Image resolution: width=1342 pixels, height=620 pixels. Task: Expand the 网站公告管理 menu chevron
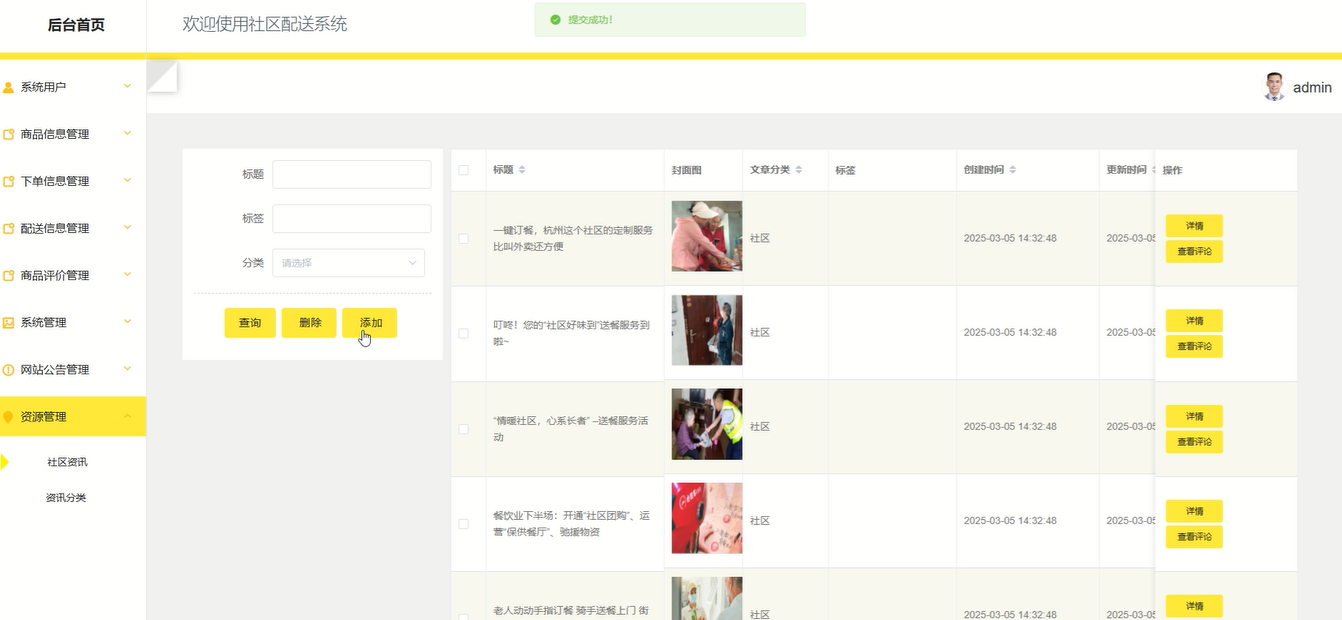[127, 368]
